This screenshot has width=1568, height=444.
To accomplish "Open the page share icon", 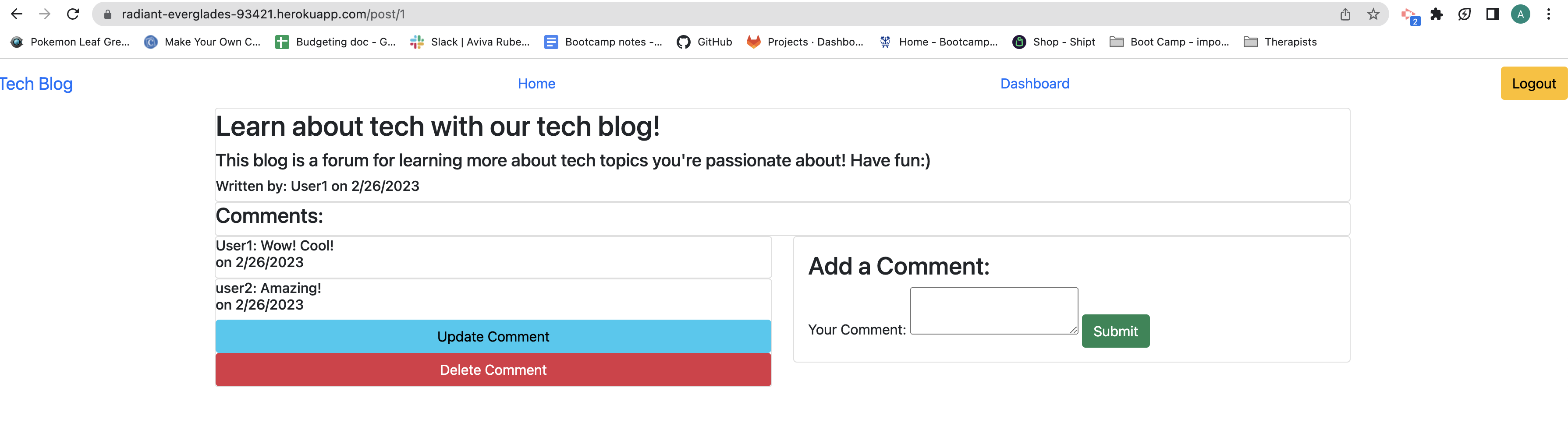I will [x=1345, y=14].
